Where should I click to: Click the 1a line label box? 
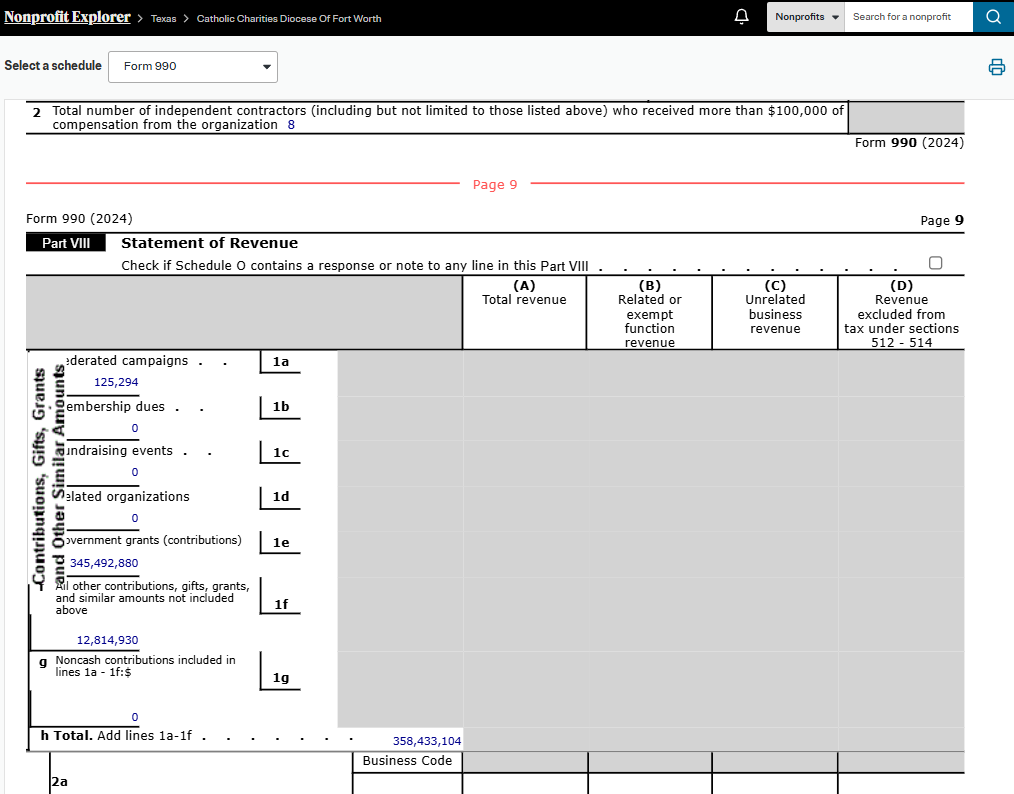[281, 362]
